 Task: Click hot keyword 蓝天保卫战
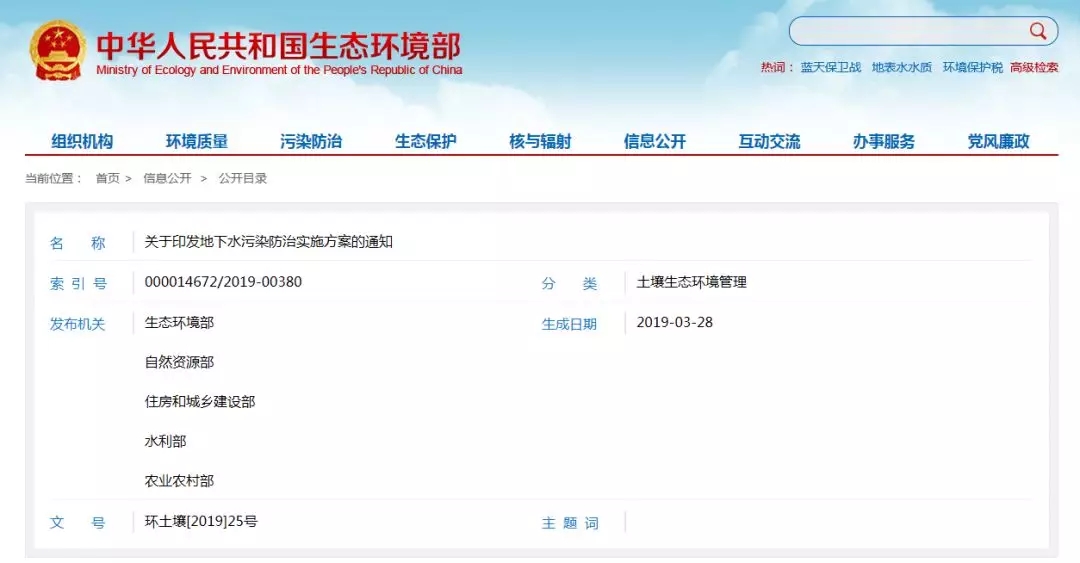(831, 68)
